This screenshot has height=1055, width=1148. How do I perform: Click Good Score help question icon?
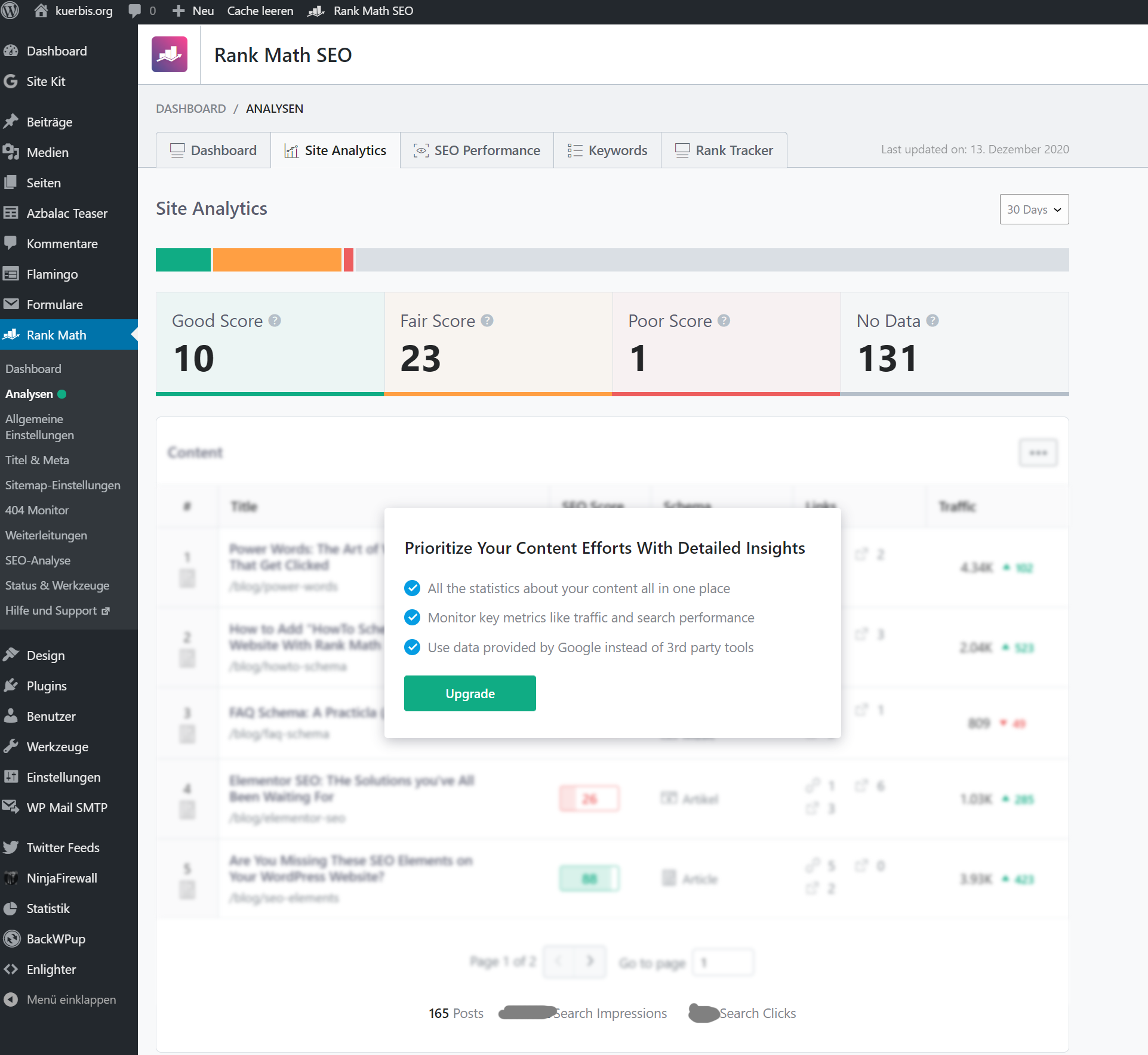(x=275, y=320)
